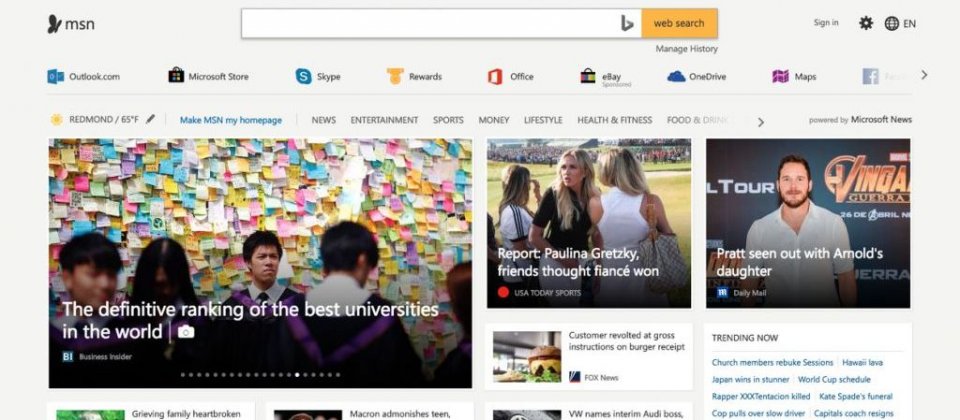Click the EN language label
The image size is (960, 420).
(x=910, y=24)
